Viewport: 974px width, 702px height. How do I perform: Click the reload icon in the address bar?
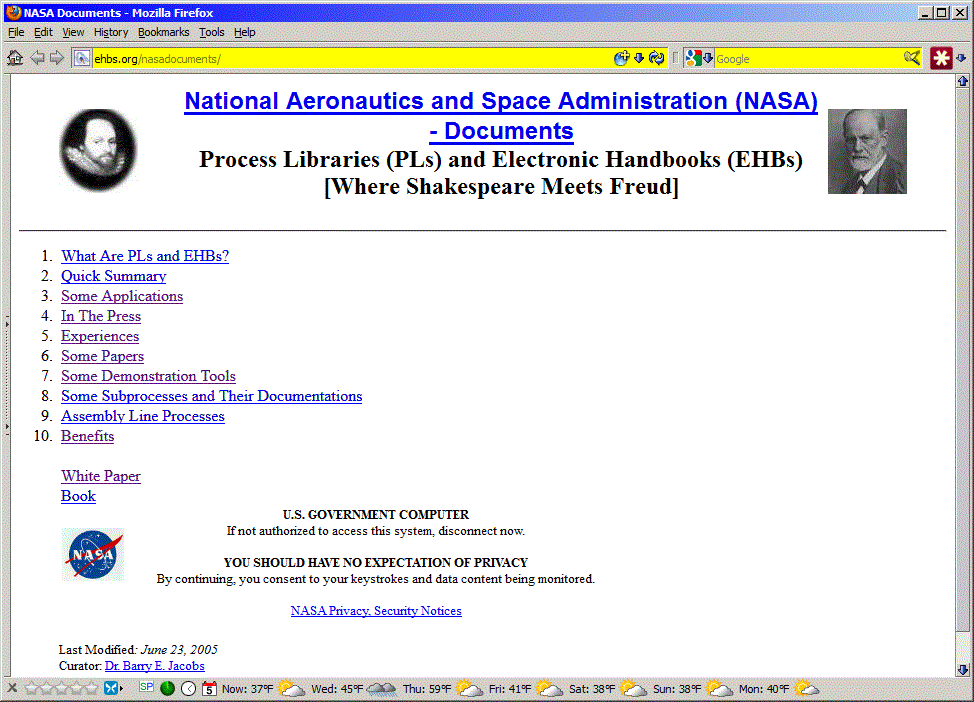657,58
